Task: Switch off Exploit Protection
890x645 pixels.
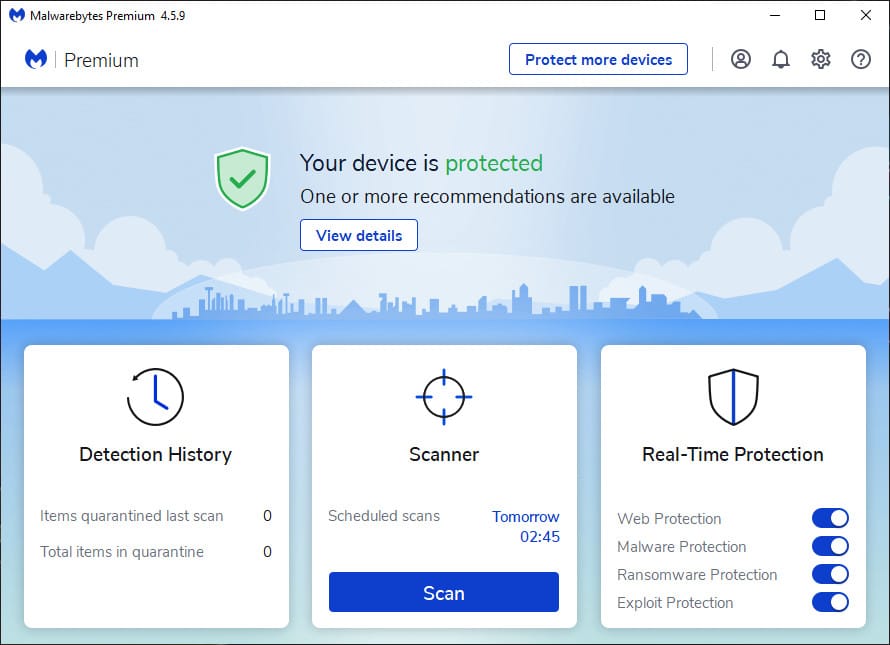Action: (830, 602)
